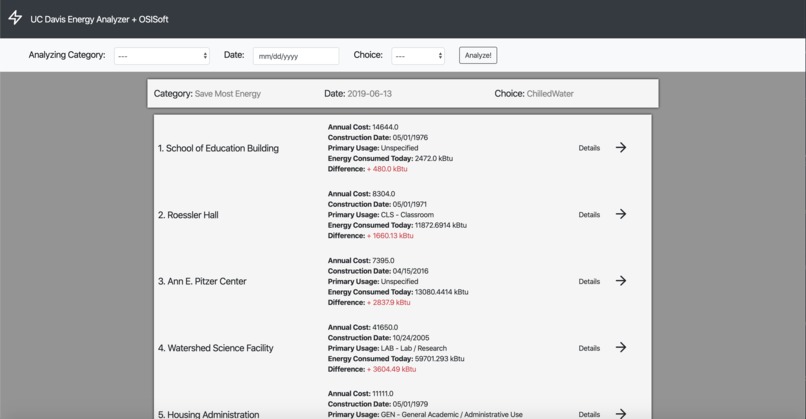Viewport: 806px width, 419px height.
Task: Click 'Annual Cost: 8304.0' line
Action: click(361, 194)
